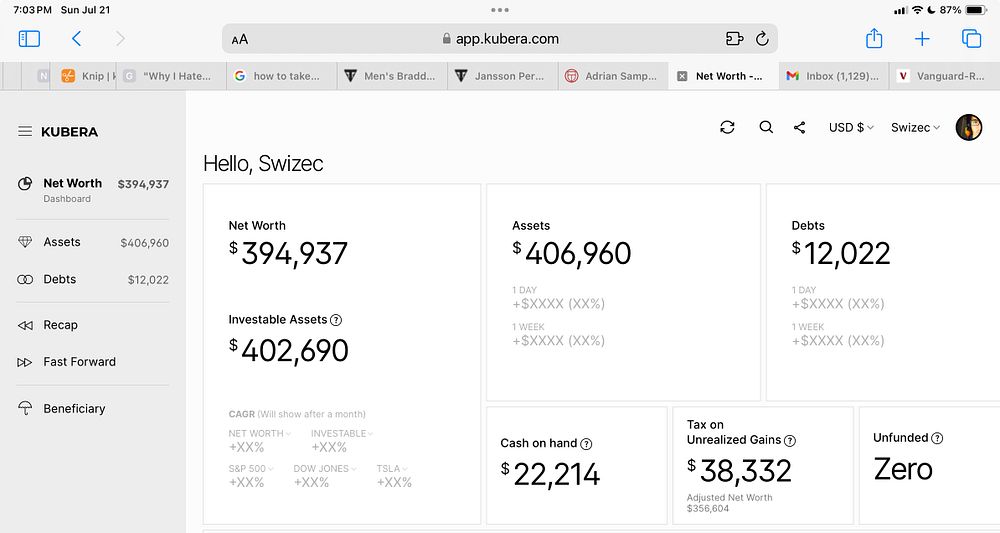Click the Wi-Fi status icon
The image size is (1000, 533).
(x=918, y=10)
